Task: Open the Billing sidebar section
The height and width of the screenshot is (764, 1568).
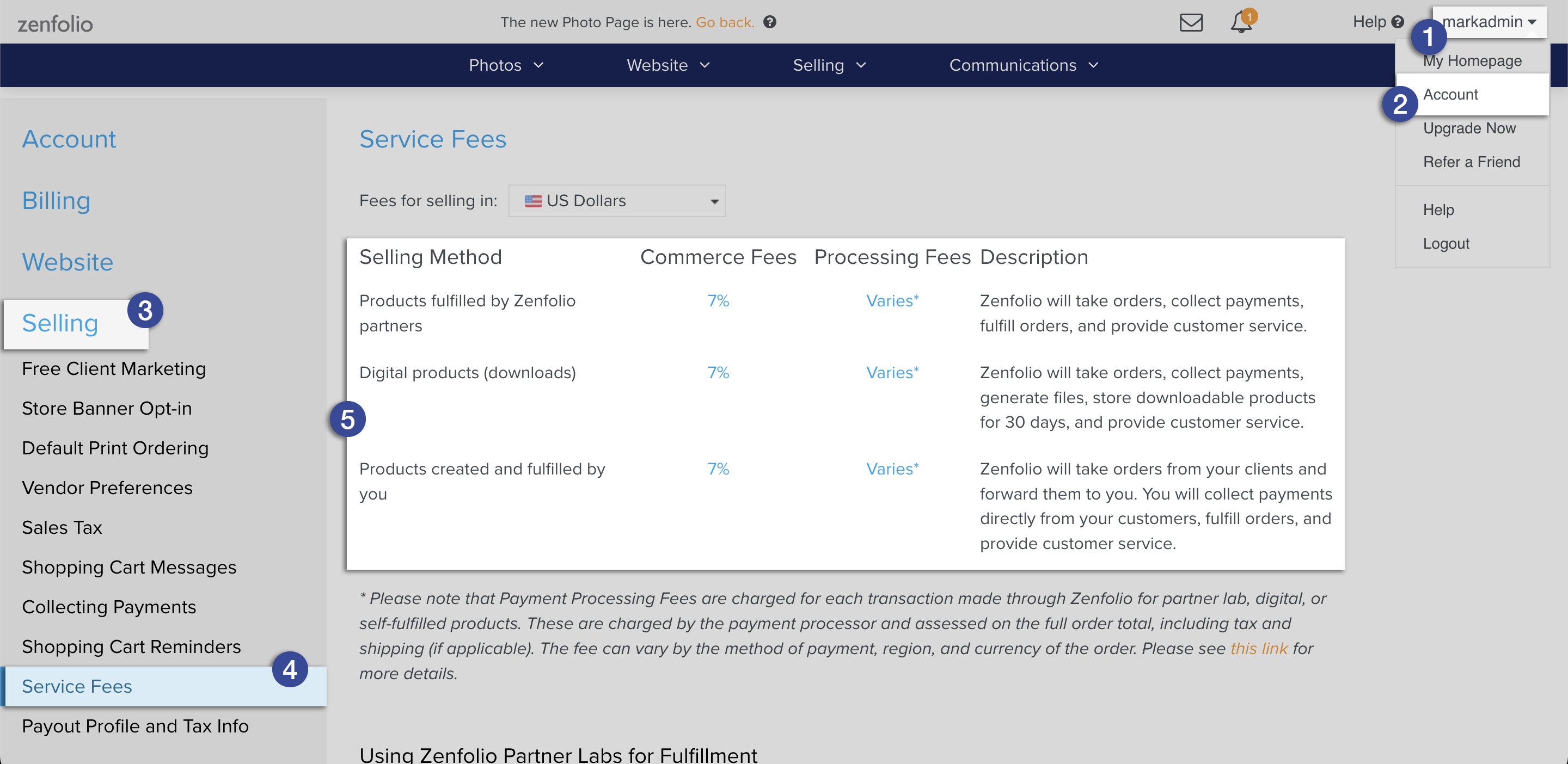Action: coord(56,201)
